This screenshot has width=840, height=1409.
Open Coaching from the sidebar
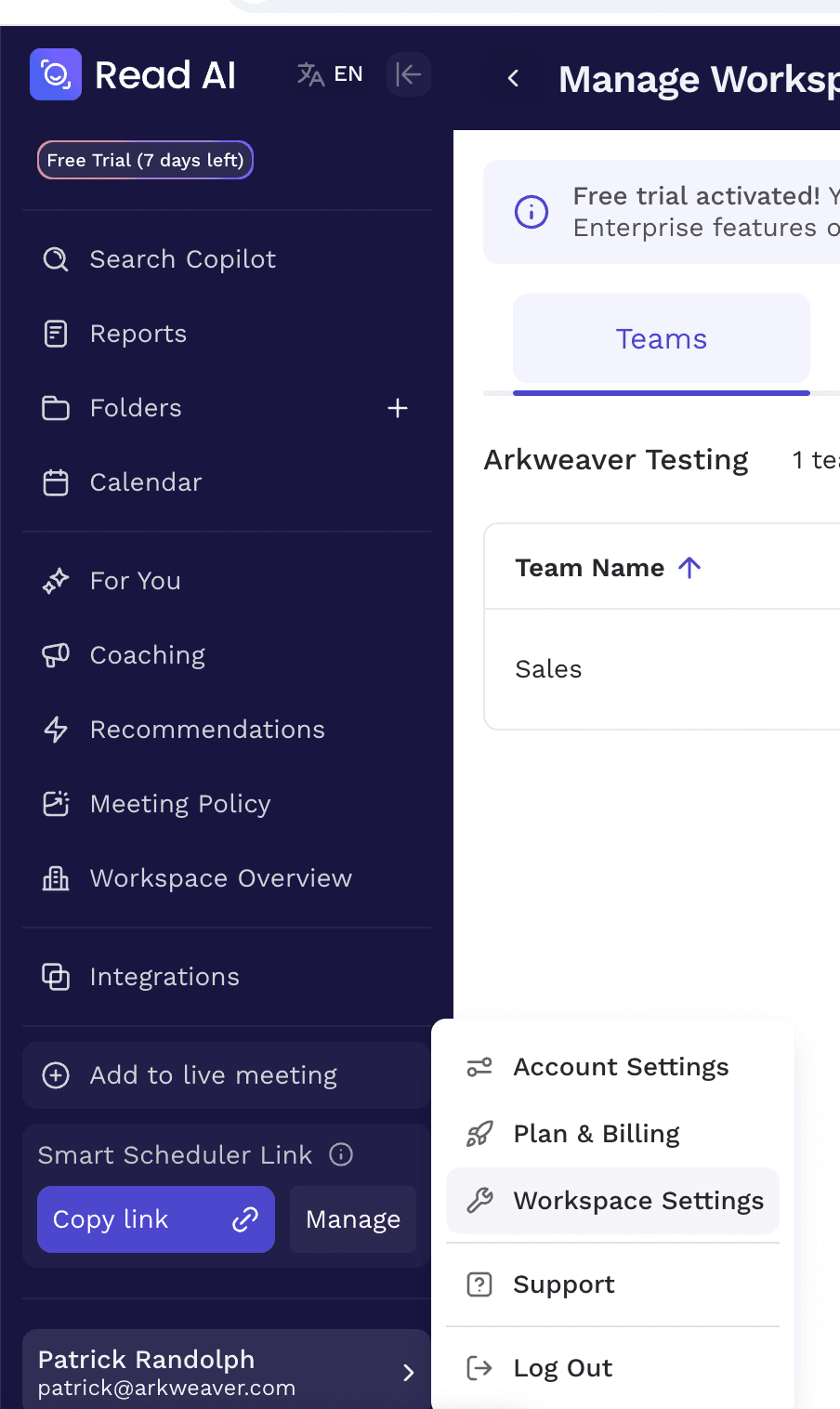click(147, 655)
